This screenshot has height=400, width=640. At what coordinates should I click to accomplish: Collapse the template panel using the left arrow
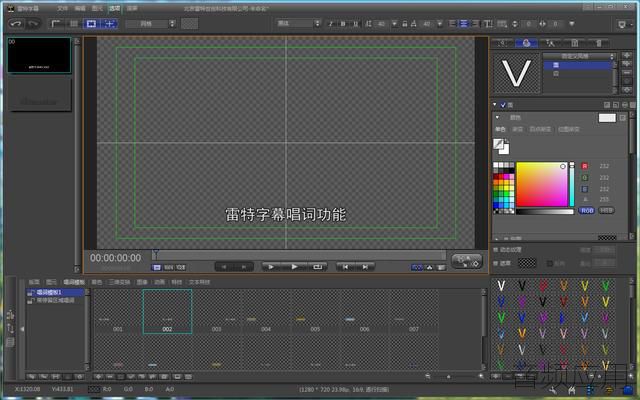click(x=22, y=329)
